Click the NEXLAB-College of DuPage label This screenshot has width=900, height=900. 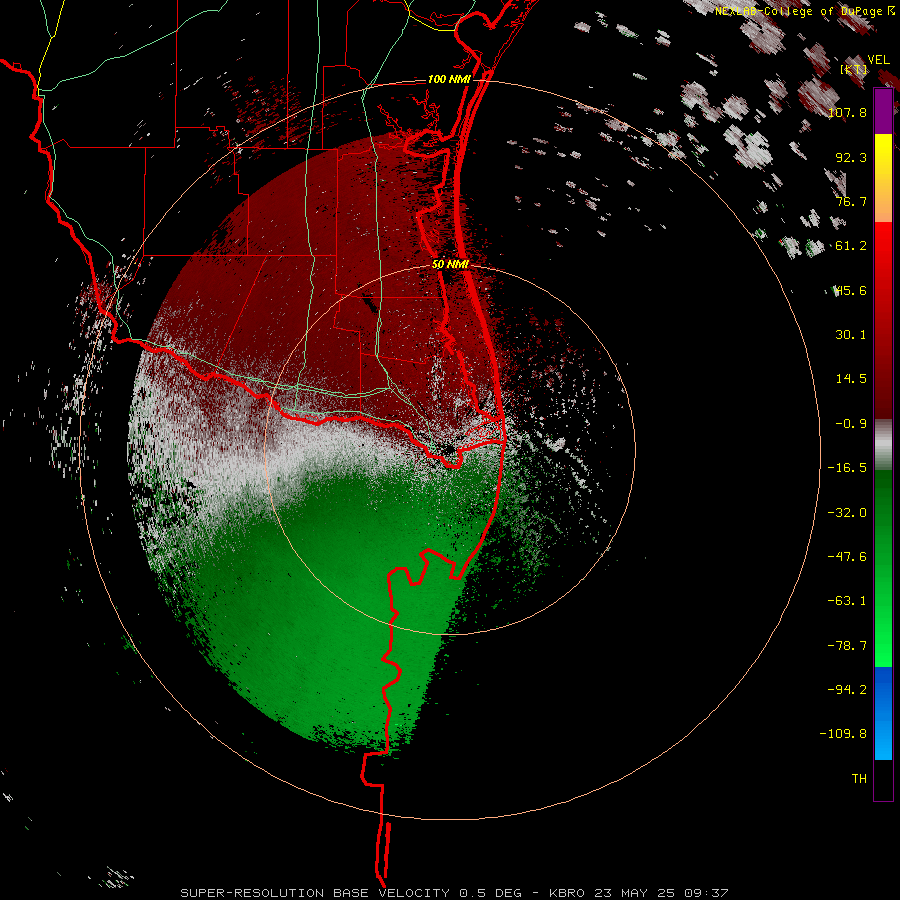pos(804,11)
